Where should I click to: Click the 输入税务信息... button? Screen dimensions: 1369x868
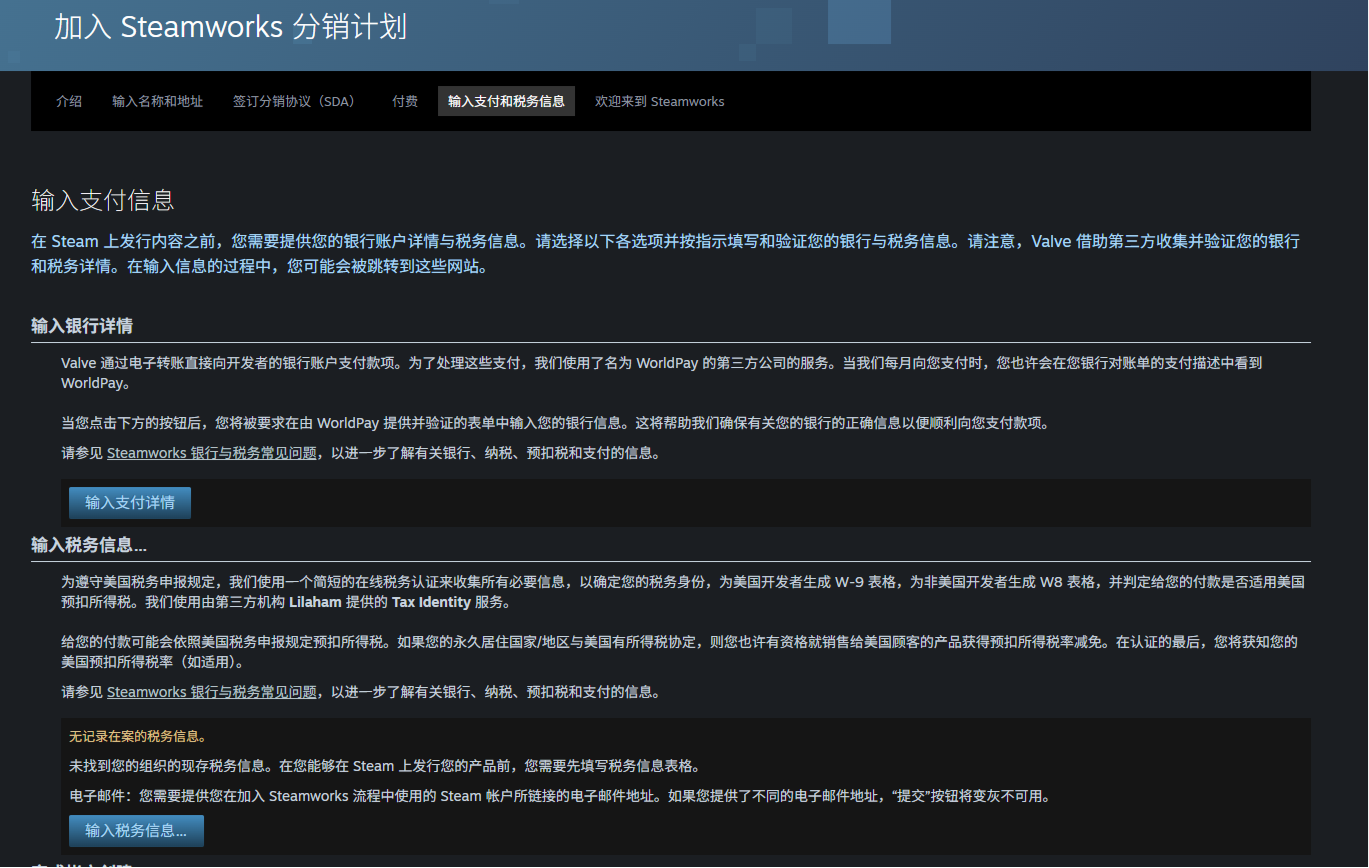136,831
